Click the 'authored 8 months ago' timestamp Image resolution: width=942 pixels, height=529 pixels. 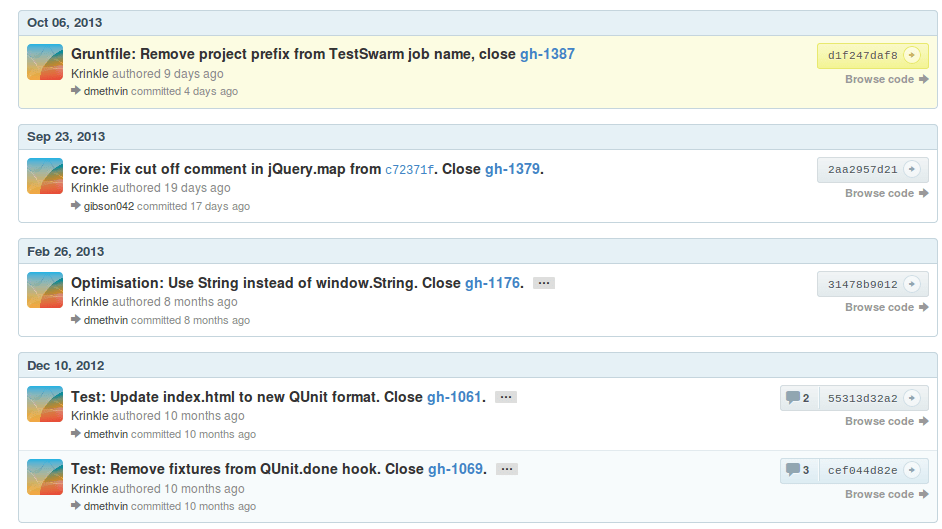click(x=175, y=302)
